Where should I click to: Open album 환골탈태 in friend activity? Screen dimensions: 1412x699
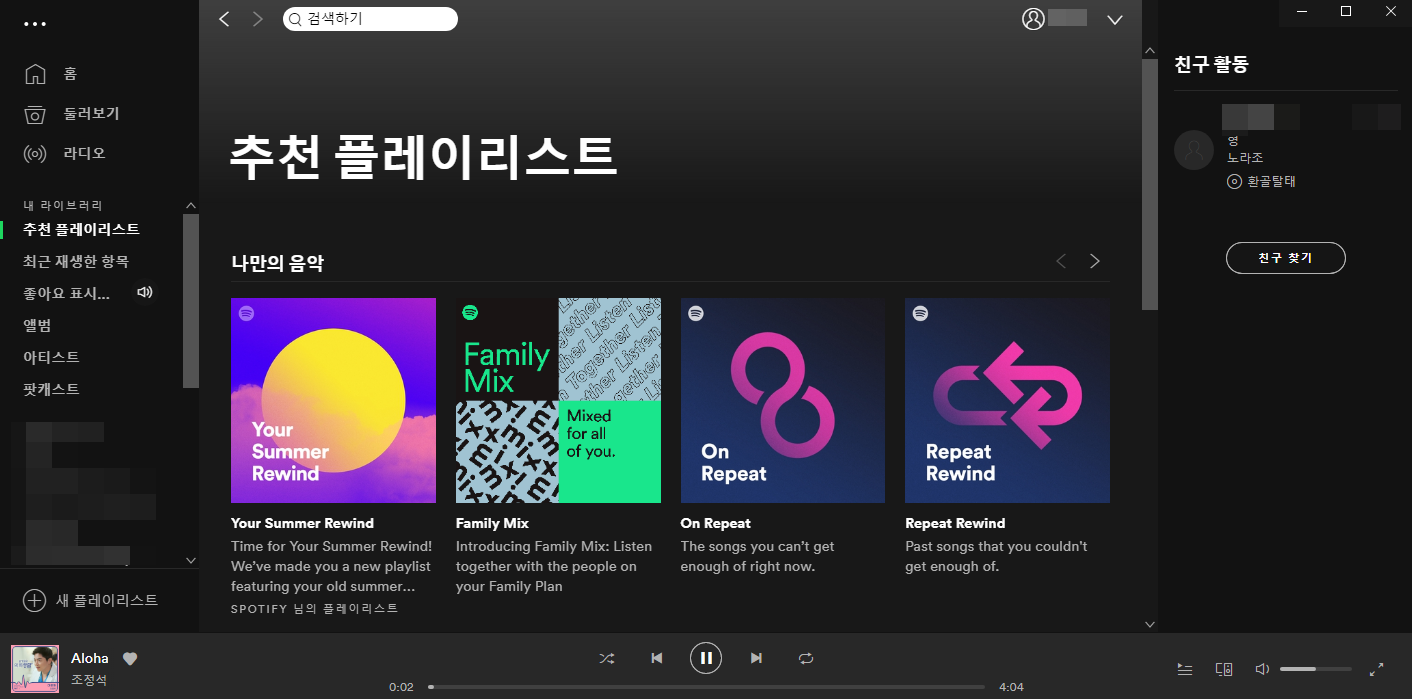click(1271, 182)
